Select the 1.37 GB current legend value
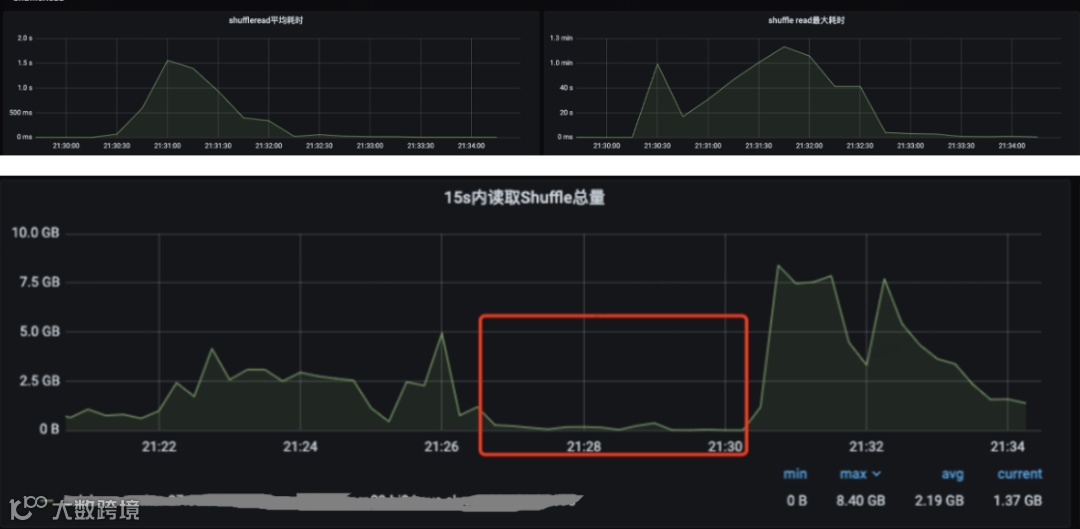The image size is (1080, 529). 1019,500
